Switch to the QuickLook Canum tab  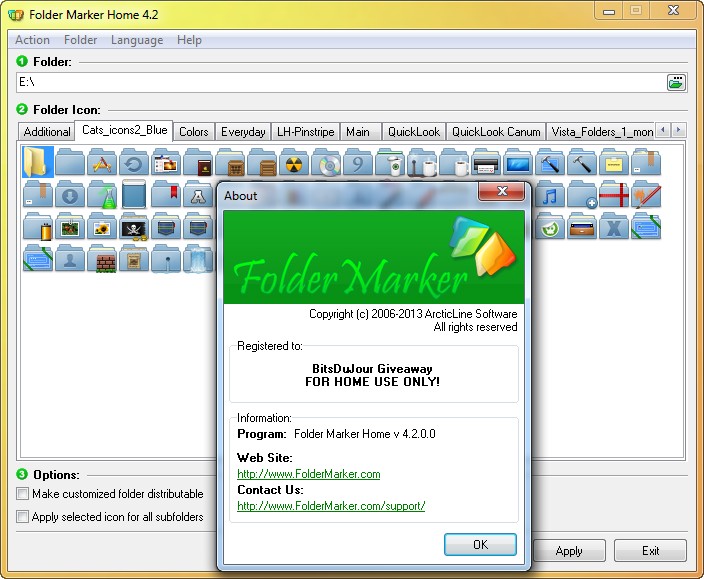(496, 132)
